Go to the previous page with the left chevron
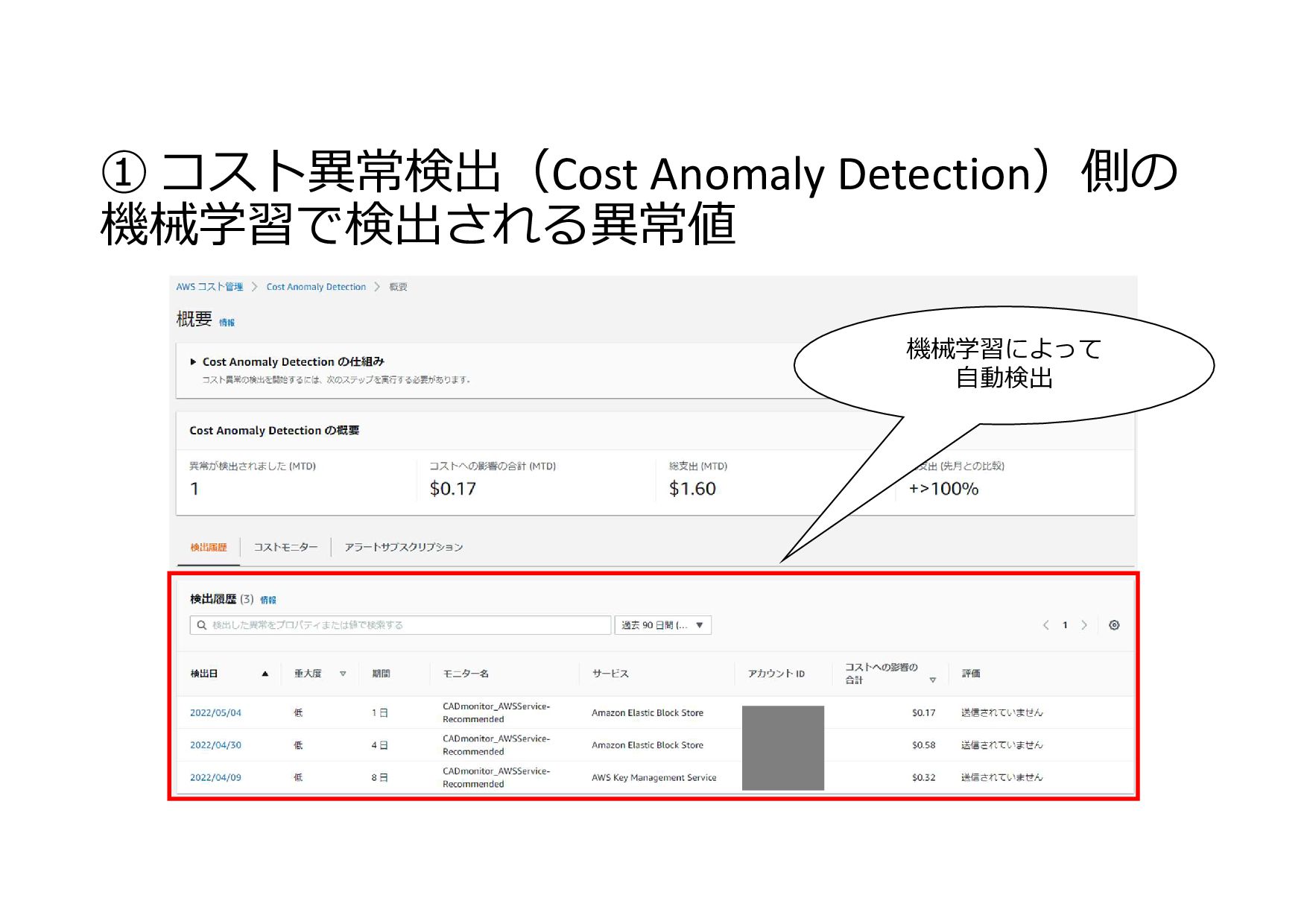Image resolution: width=1307 pixels, height=924 pixels. pos(1045,625)
